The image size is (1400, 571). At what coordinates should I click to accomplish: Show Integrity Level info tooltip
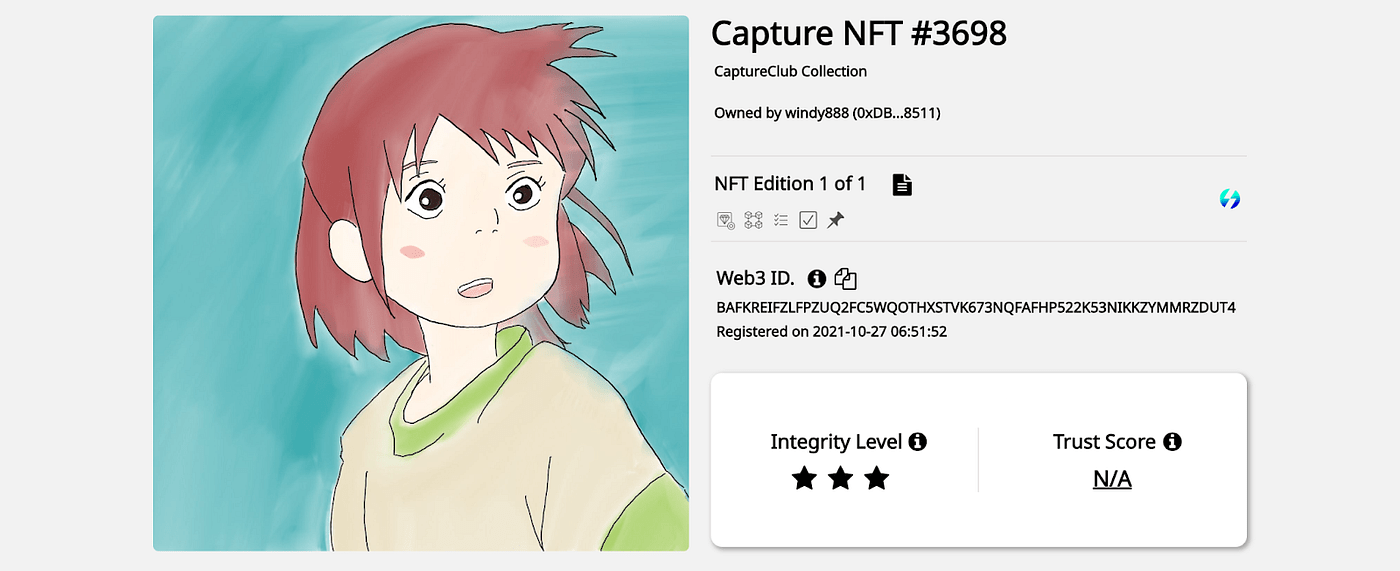click(x=918, y=442)
